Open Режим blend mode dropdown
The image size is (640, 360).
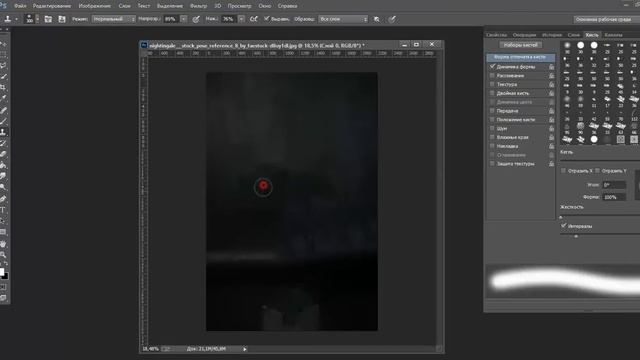[113, 19]
